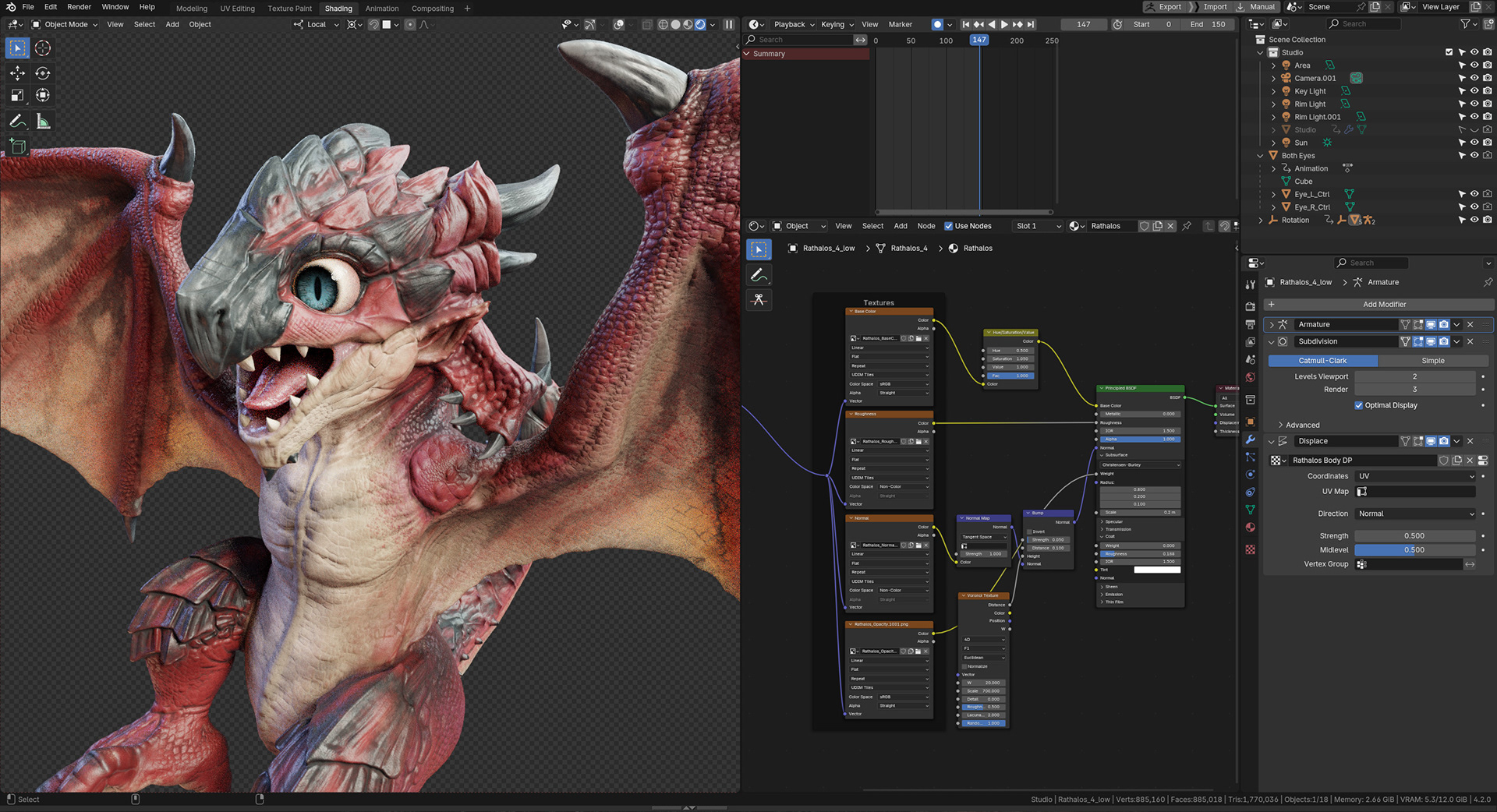Click the Strength value field
This screenshot has width=1497, height=812.
click(1414, 536)
